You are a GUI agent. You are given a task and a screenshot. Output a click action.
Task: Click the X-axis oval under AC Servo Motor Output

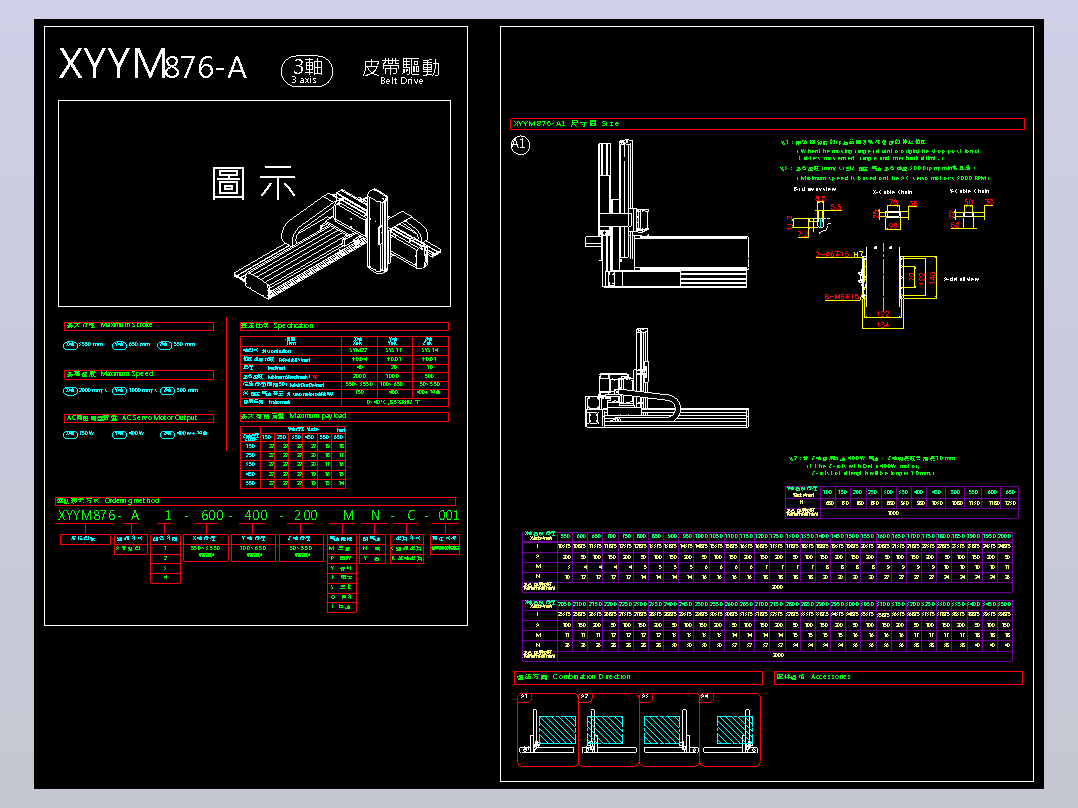(70, 435)
